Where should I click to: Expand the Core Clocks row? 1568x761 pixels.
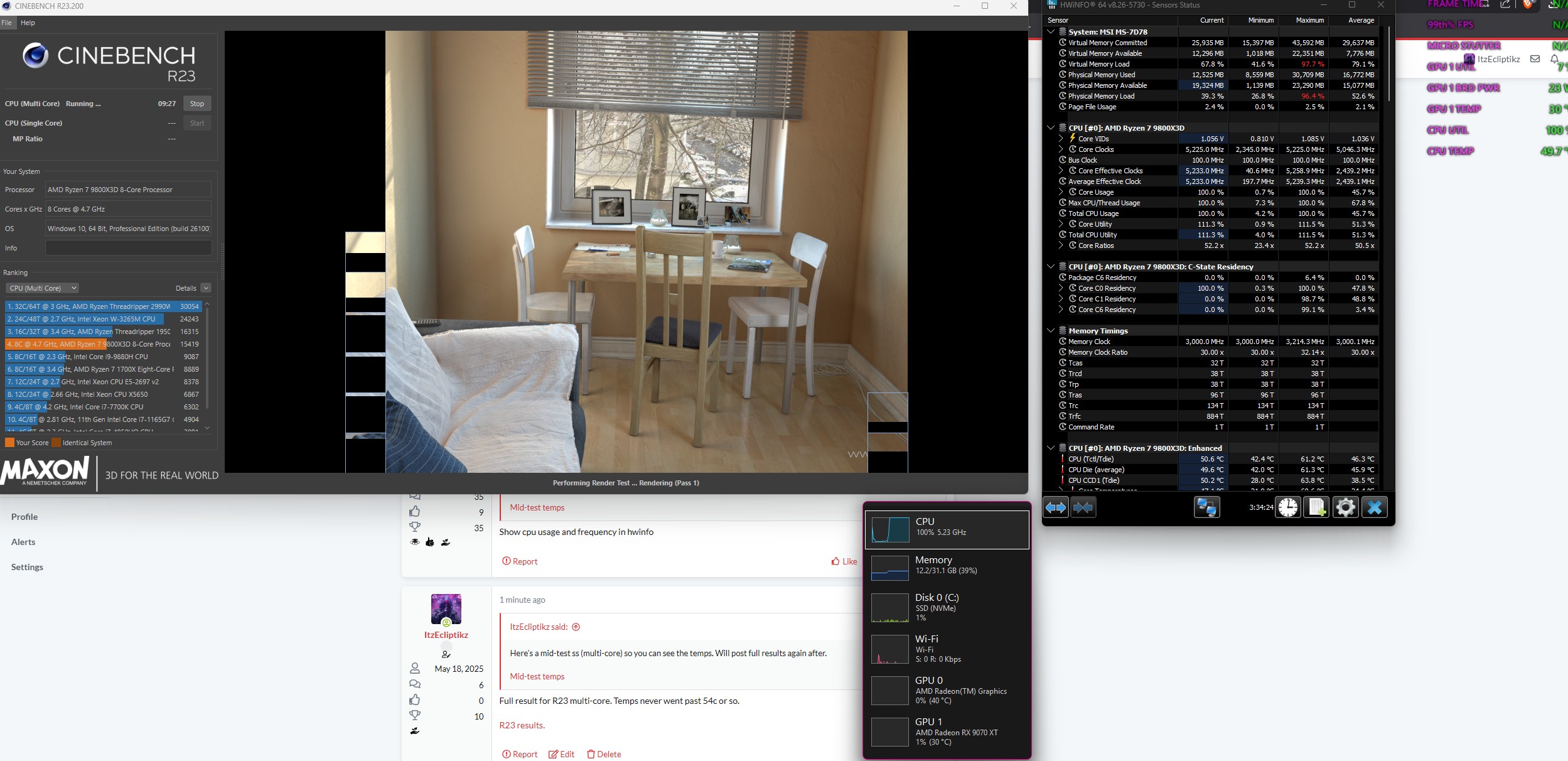1061,149
